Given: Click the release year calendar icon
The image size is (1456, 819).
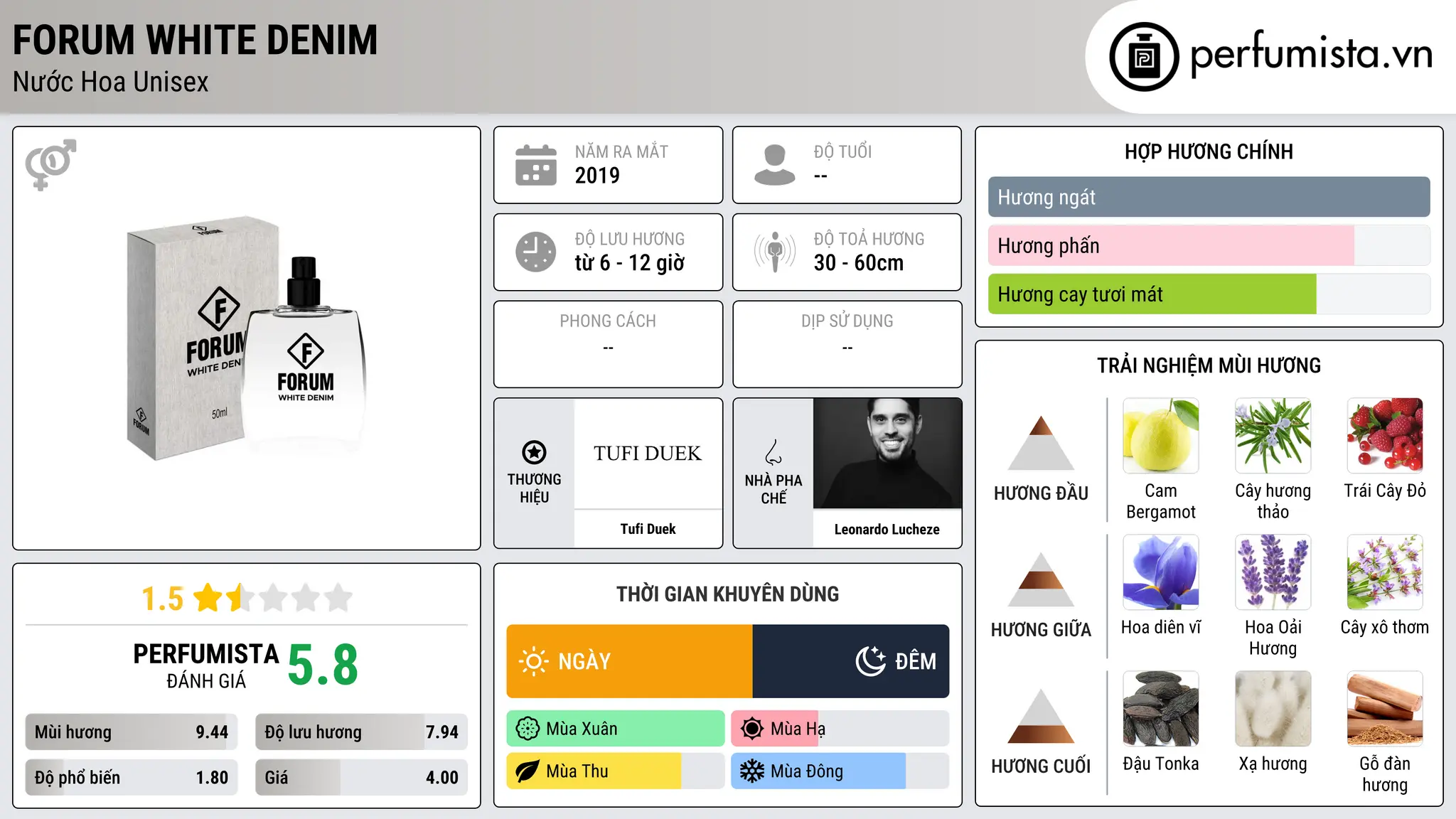Looking at the screenshot, I should (x=536, y=165).
